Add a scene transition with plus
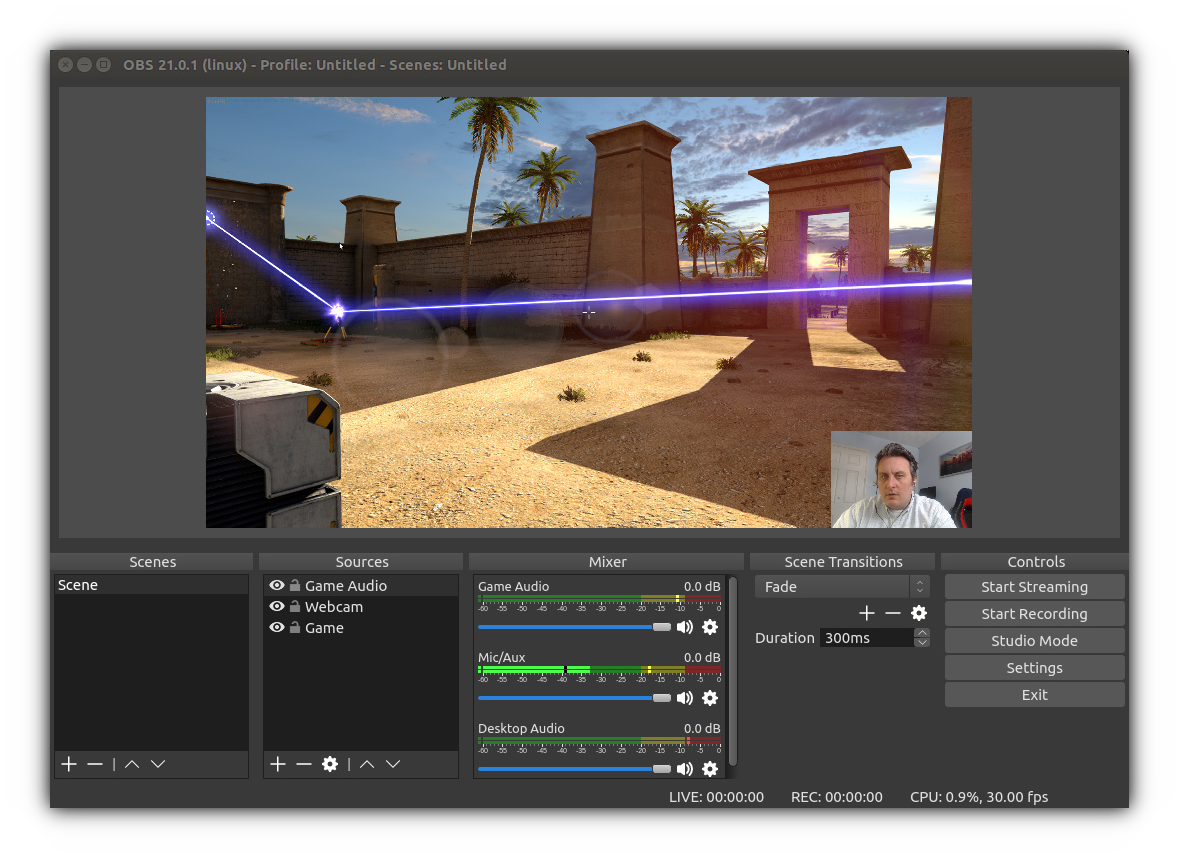 [x=866, y=613]
